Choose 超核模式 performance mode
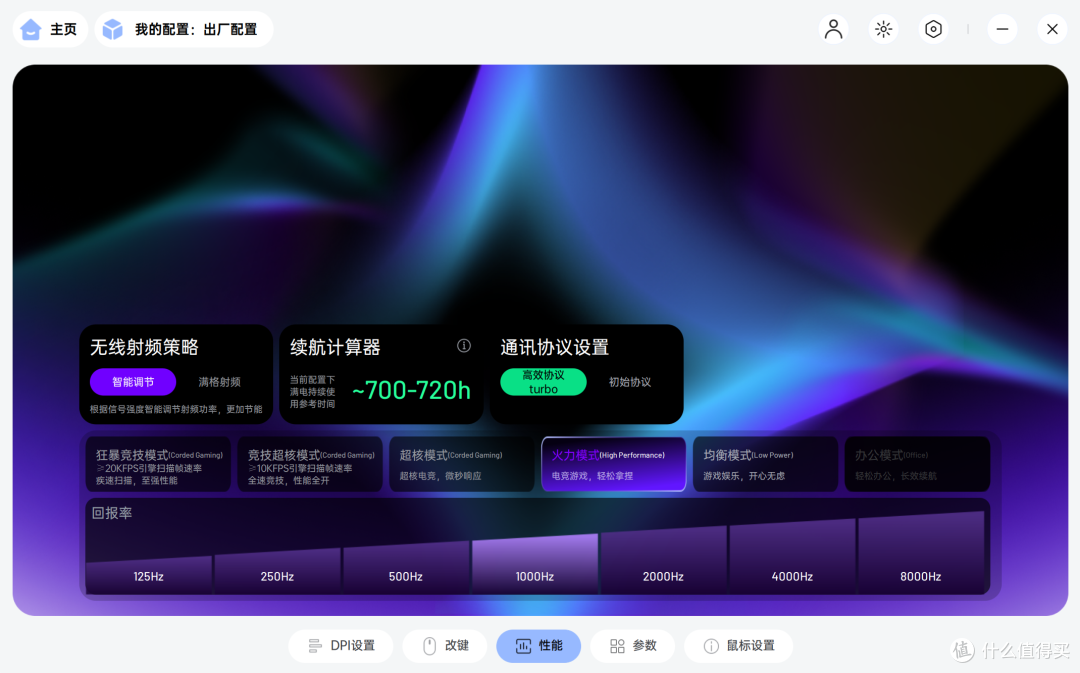 coord(462,464)
